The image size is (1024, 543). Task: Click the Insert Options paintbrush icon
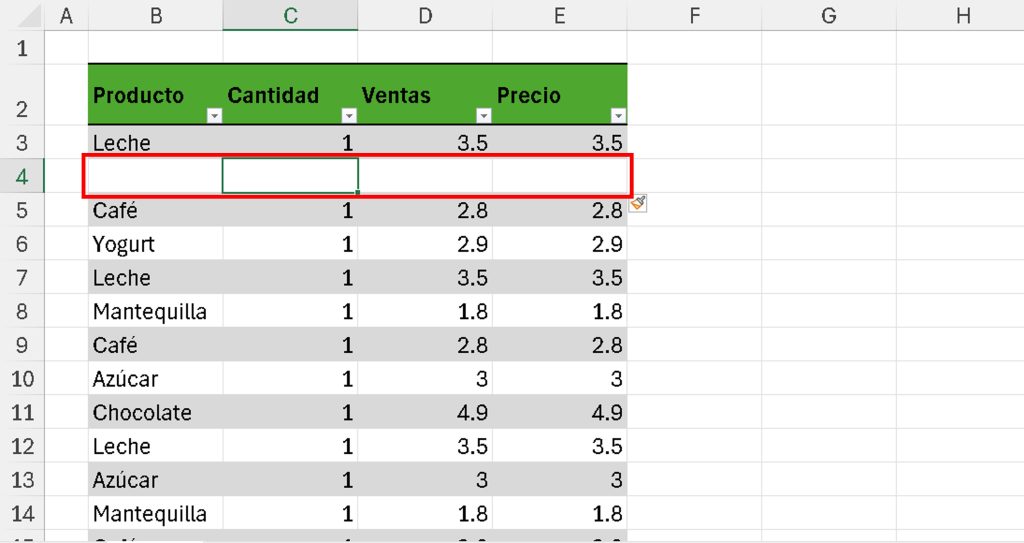click(639, 203)
